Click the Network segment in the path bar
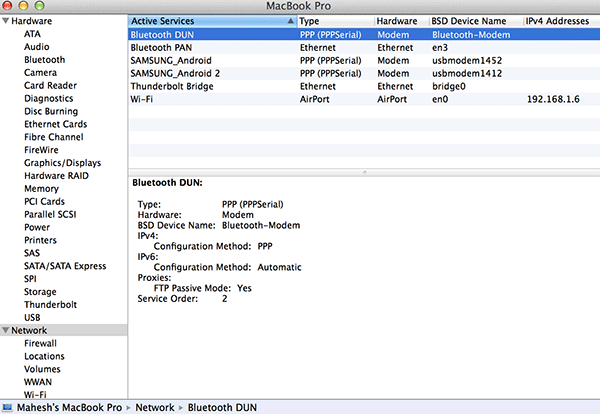Viewport: 600px width, 415px height. 155,408
